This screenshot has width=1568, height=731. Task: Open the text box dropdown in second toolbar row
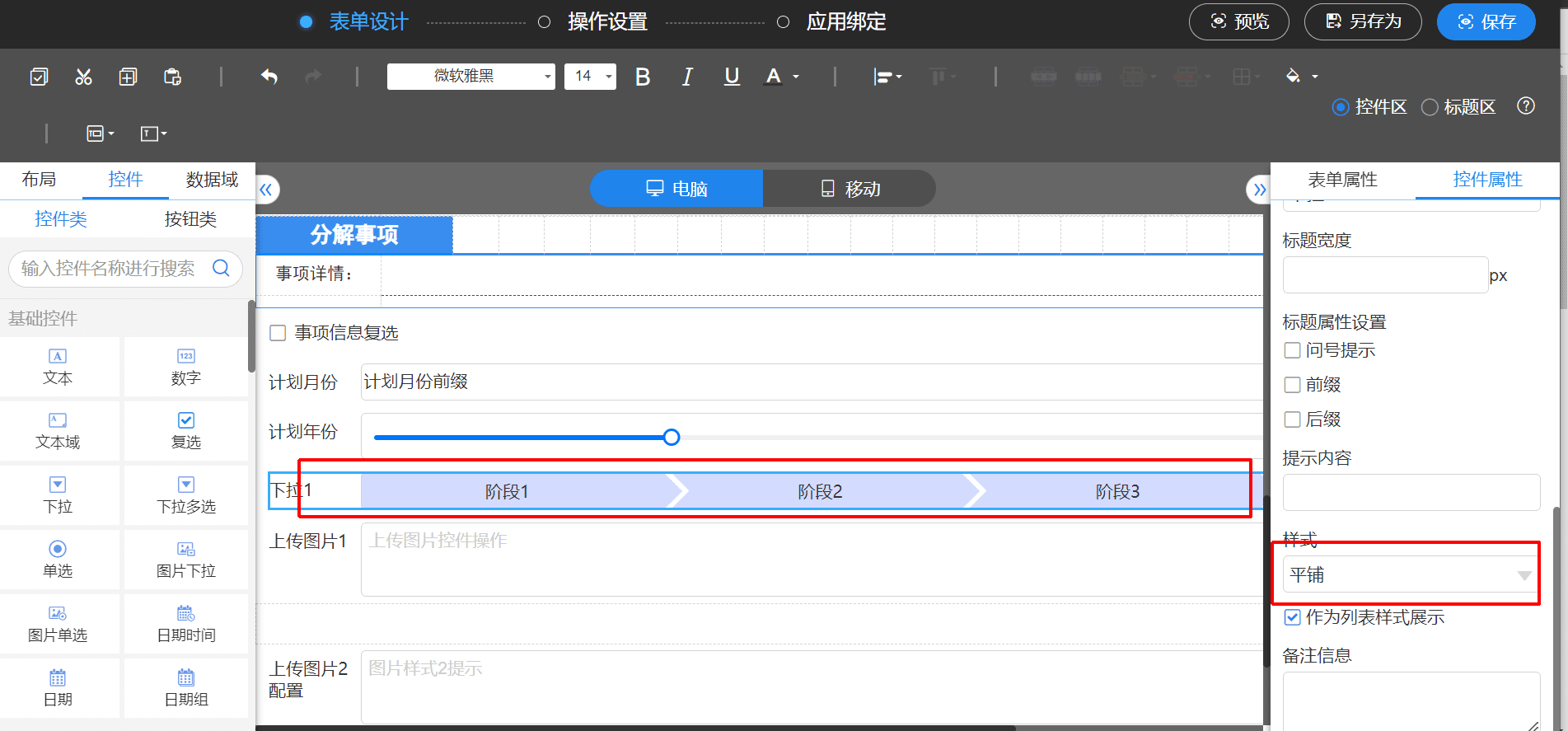153,134
